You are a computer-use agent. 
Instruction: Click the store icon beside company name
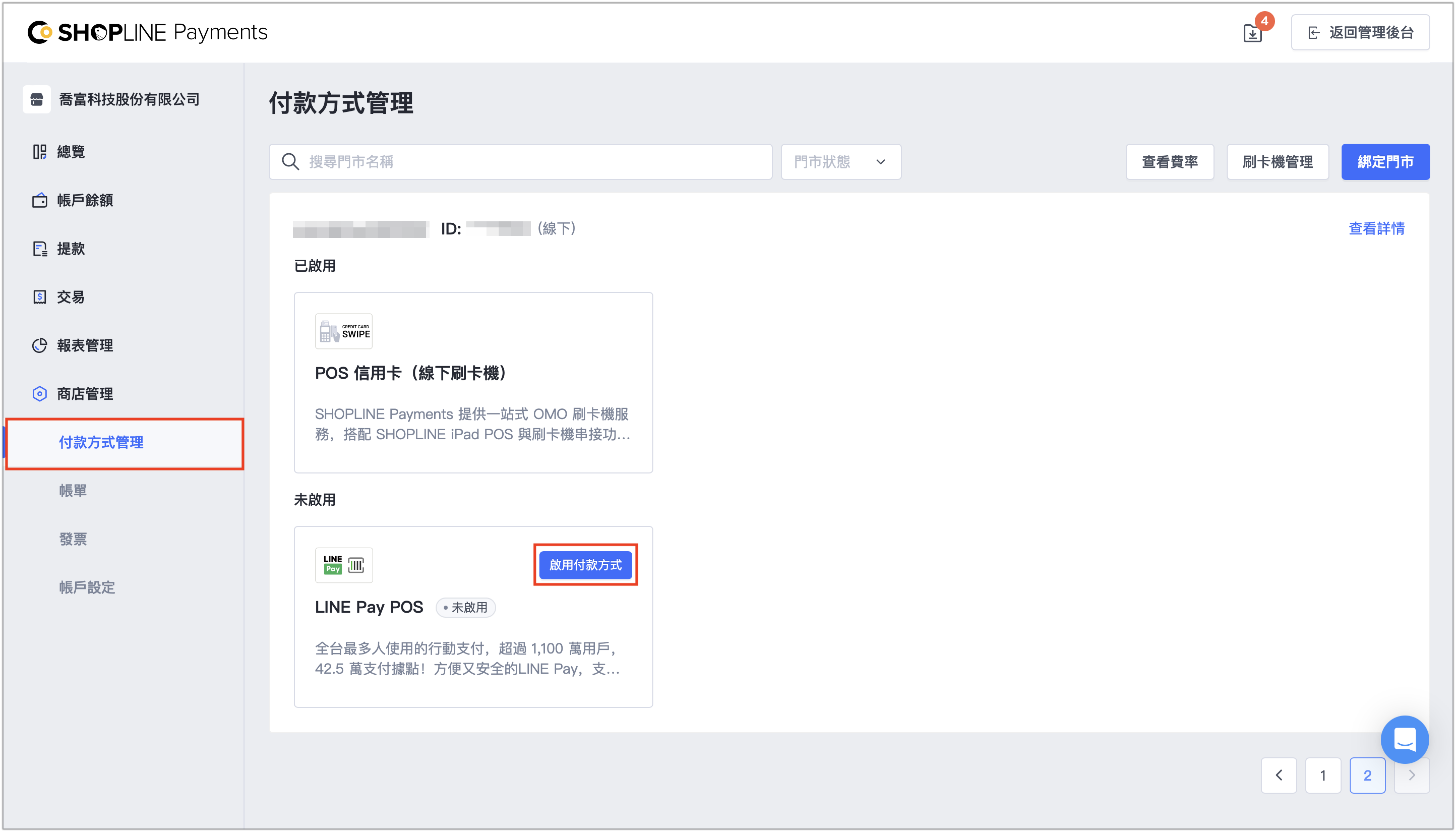pos(37,99)
